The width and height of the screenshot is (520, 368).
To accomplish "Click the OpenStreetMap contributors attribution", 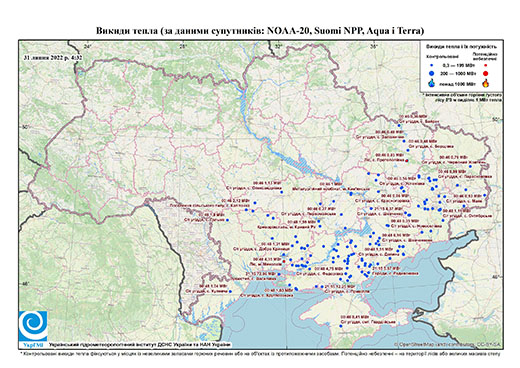I will pyautogui.click(x=448, y=344).
